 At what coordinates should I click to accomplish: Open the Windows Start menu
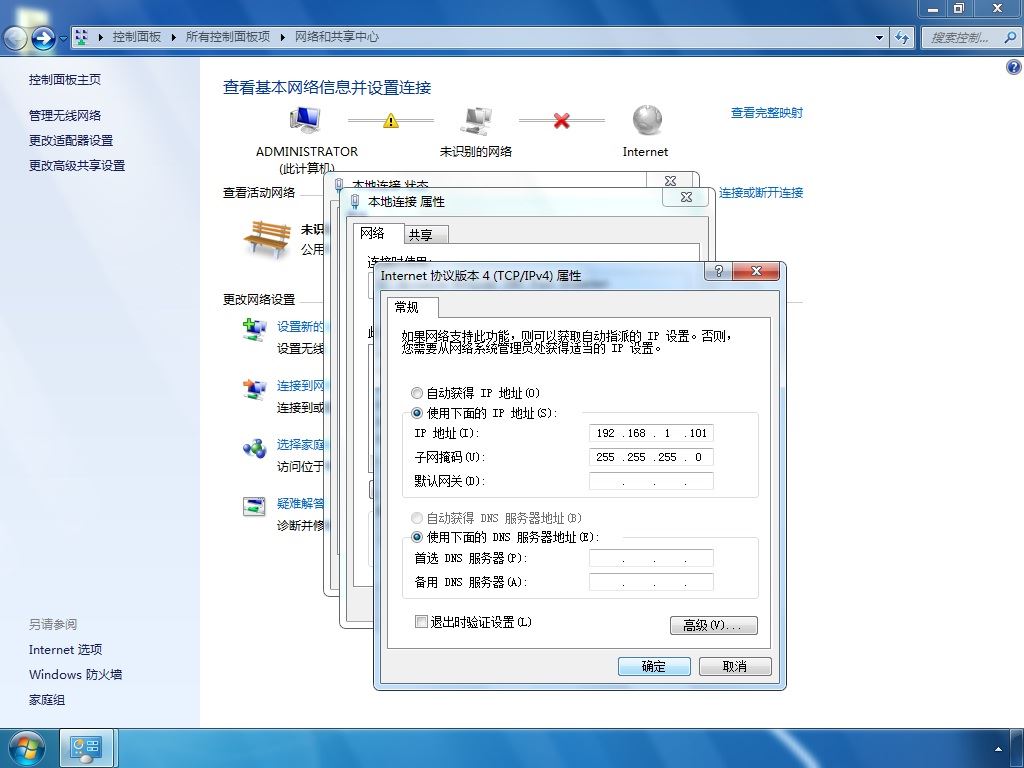pos(27,748)
